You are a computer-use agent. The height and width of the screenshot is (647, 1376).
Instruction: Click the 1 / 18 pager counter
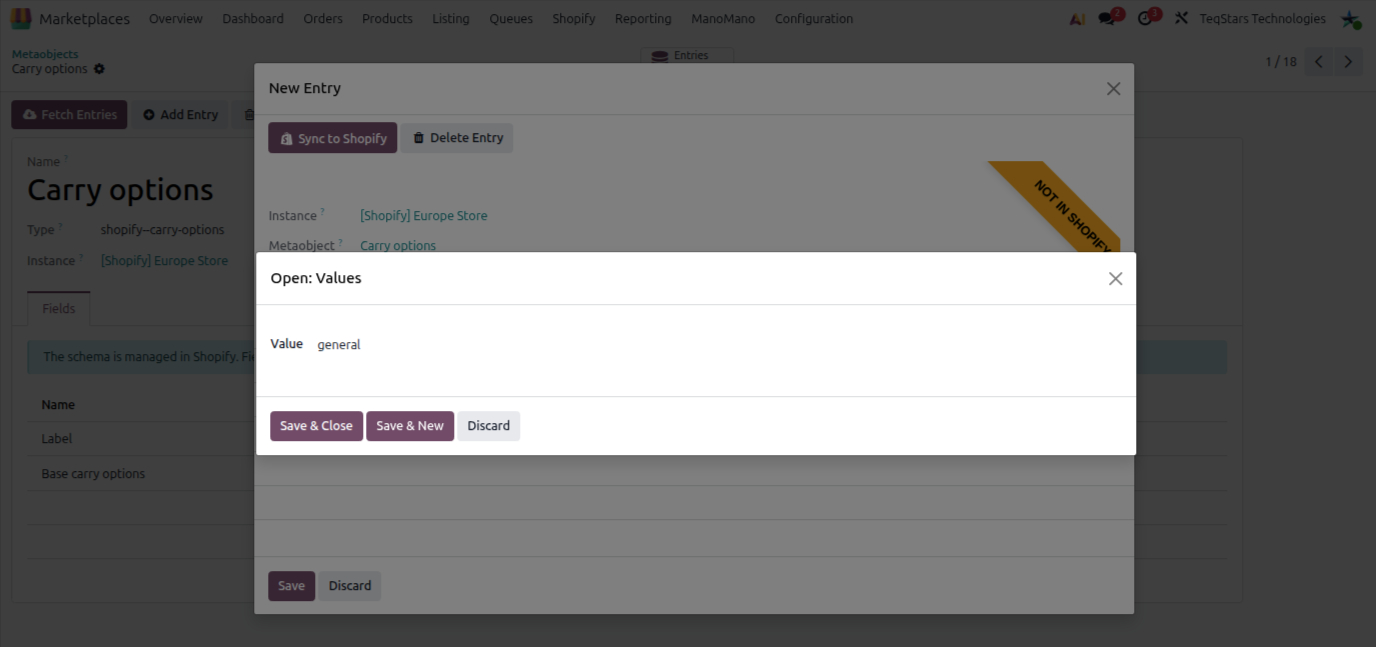pyautogui.click(x=1281, y=62)
